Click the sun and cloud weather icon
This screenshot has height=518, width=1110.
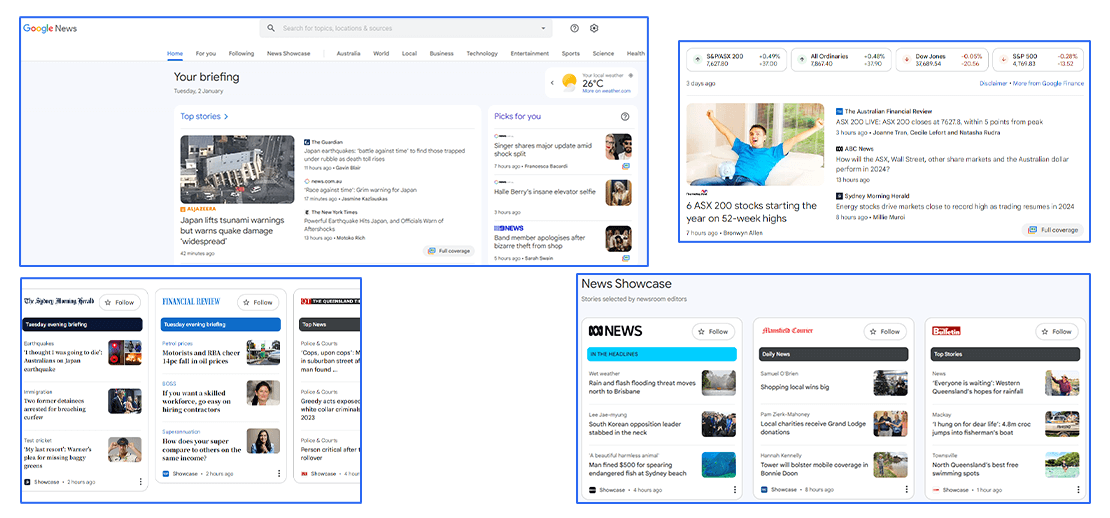569,83
